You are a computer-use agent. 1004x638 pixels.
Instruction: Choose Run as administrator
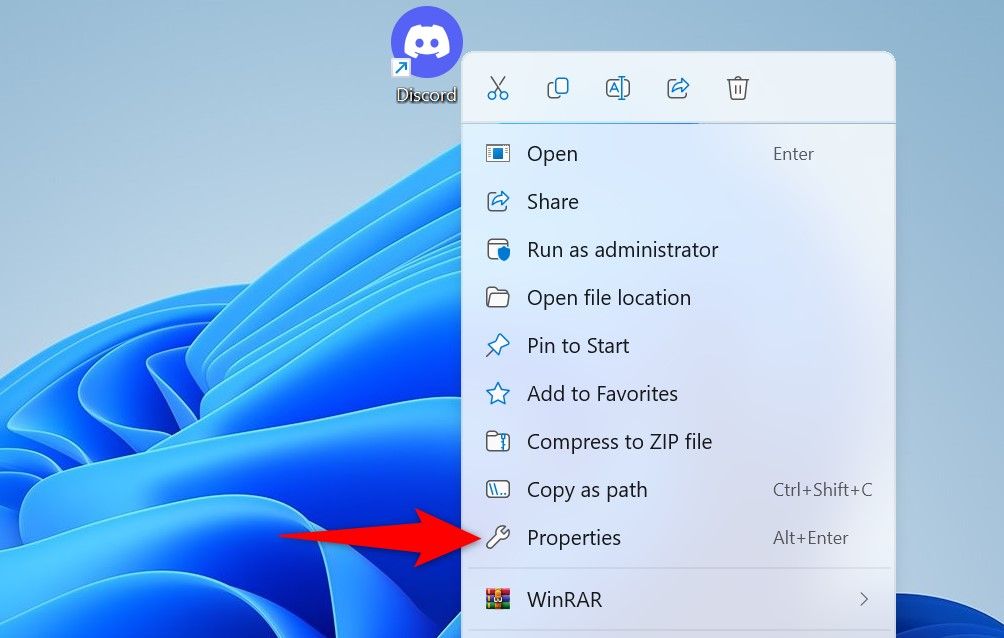pos(622,249)
